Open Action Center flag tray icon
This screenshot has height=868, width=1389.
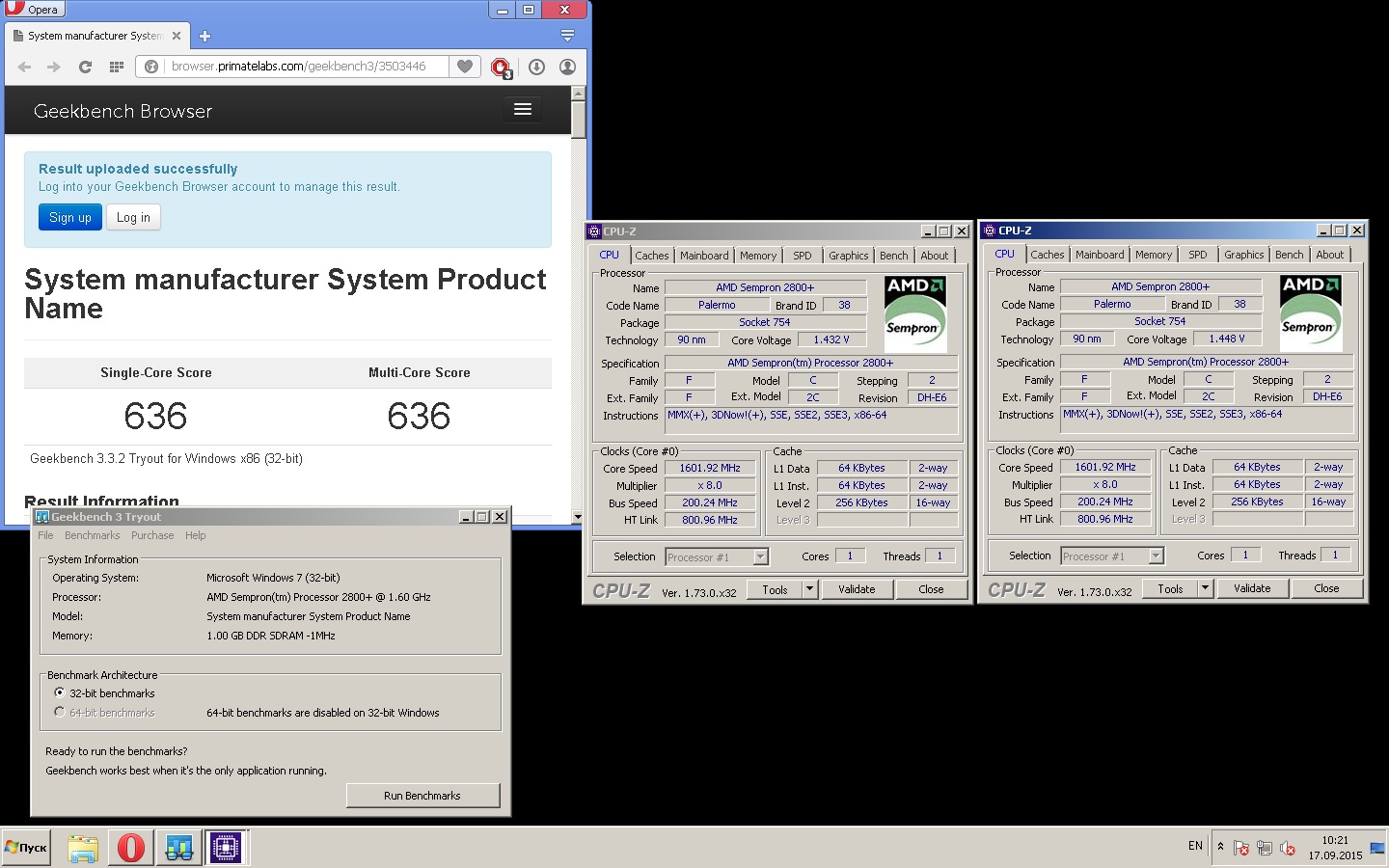pos(1241,849)
